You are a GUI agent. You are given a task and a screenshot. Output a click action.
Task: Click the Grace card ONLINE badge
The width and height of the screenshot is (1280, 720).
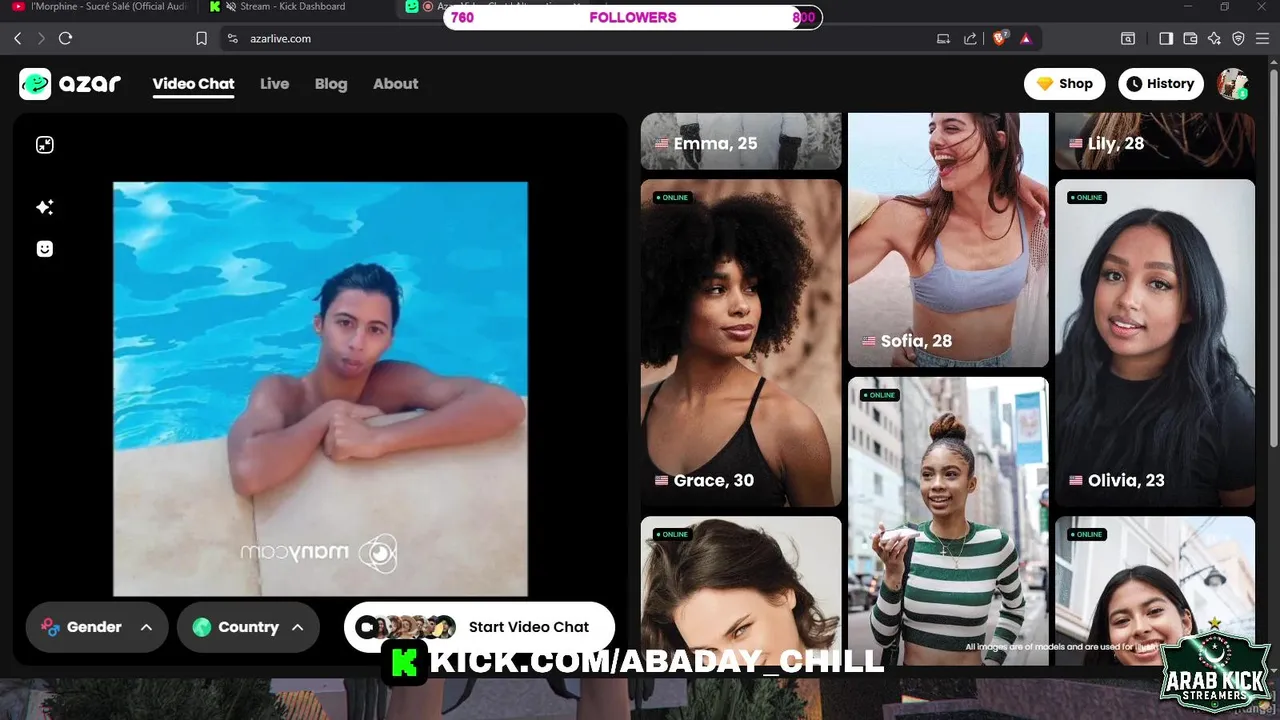(672, 197)
